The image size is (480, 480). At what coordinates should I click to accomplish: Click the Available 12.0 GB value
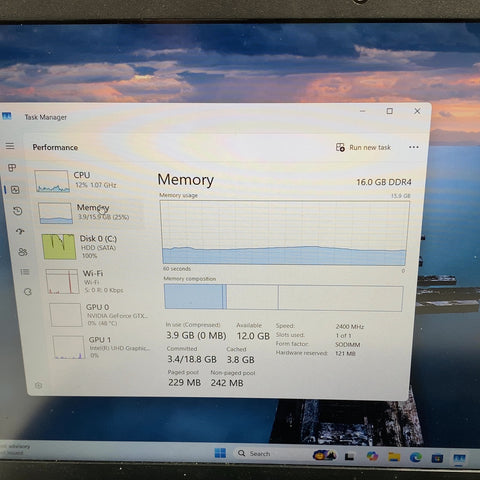253,336
